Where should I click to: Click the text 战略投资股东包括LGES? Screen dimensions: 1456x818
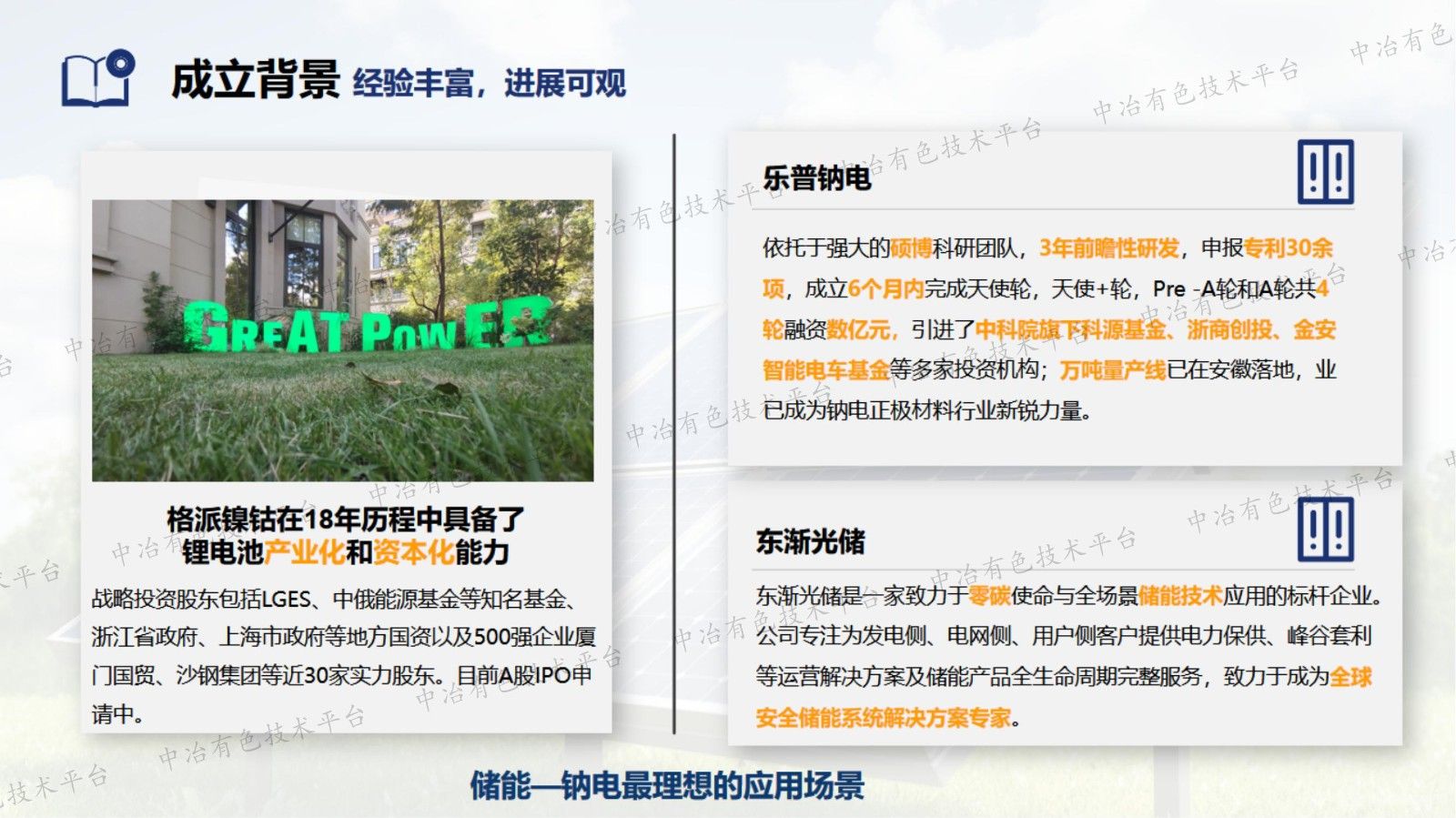[201, 599]
